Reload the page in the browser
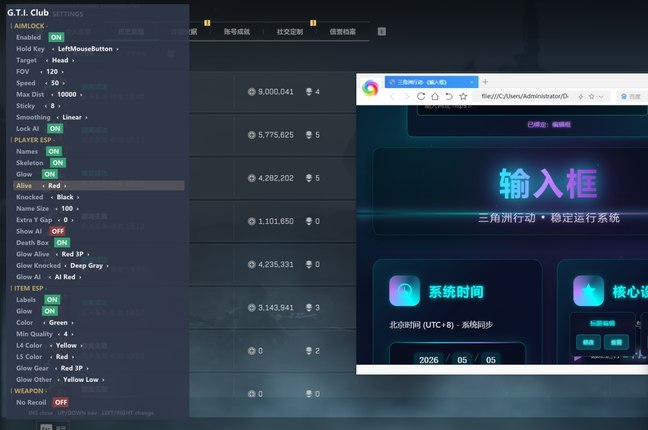 click(x=421, y=96)
